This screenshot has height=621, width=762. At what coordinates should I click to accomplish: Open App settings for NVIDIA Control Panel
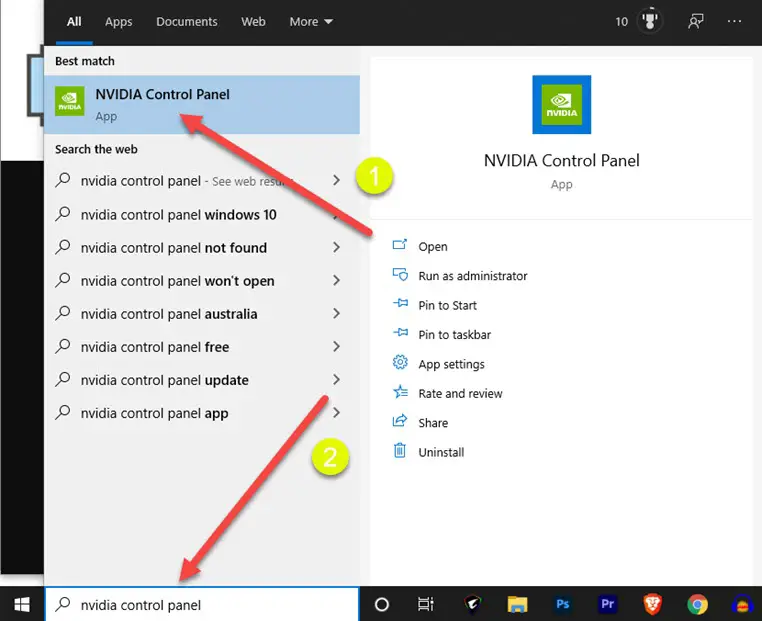pos(451,364)
